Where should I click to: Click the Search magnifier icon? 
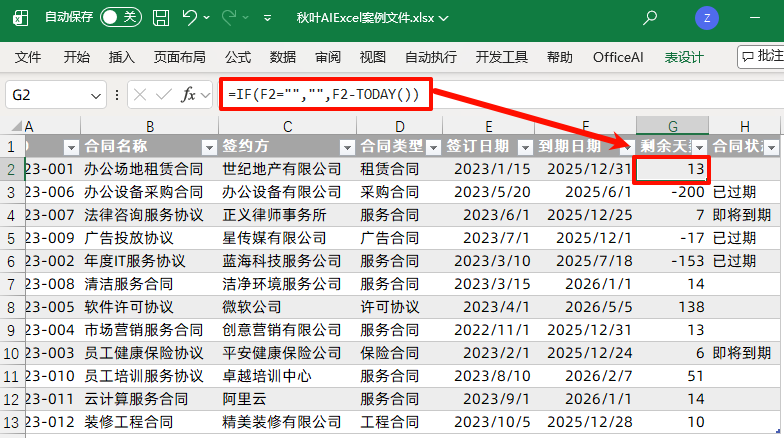pos(650,18)
